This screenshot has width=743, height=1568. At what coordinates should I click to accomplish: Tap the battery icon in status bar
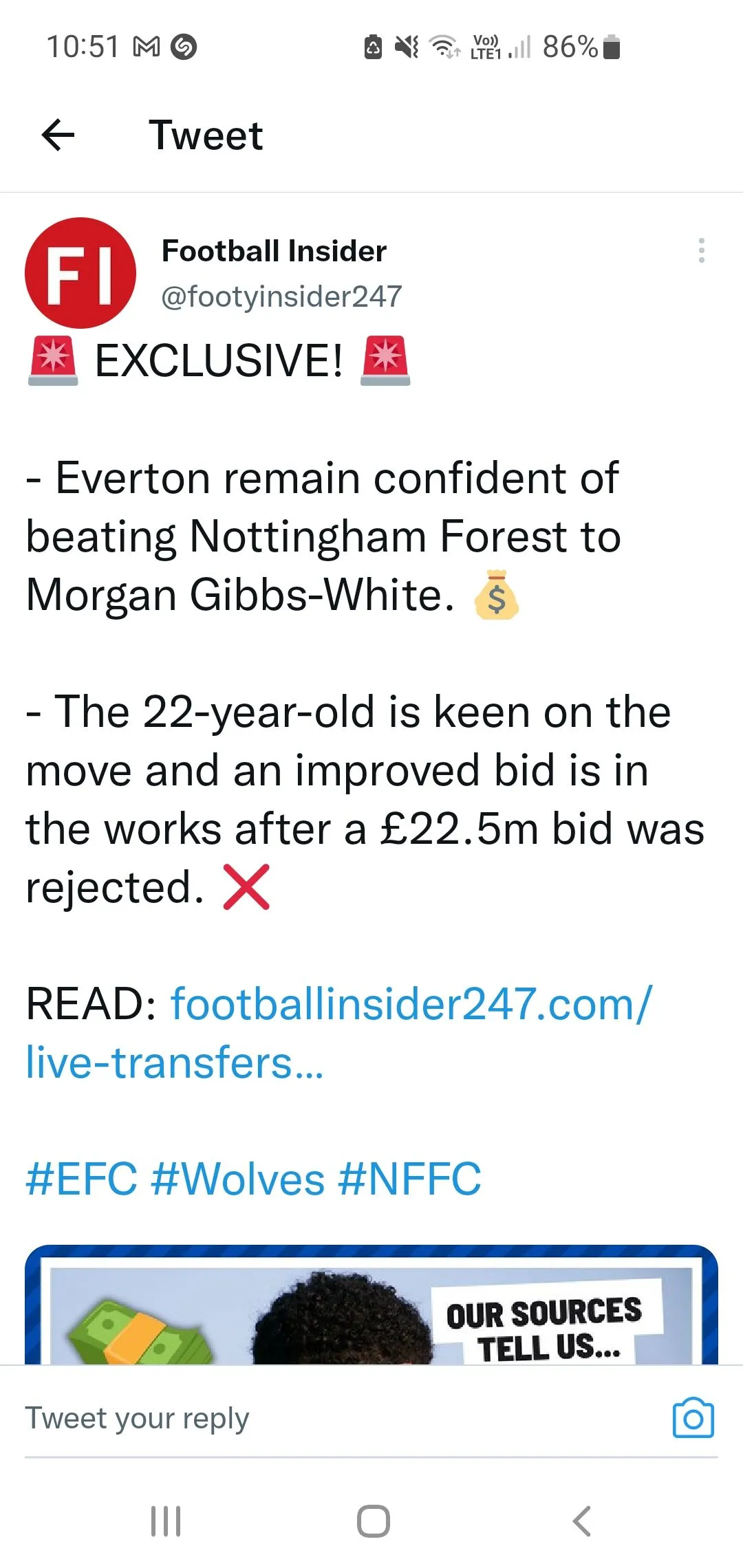(x=612, y=47)
